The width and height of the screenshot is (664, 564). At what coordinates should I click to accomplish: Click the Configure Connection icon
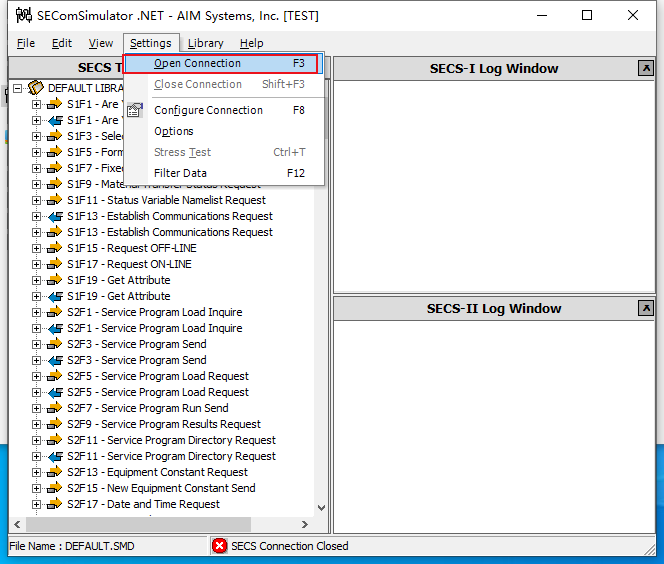pyautogui.click(x=135, y=111)
